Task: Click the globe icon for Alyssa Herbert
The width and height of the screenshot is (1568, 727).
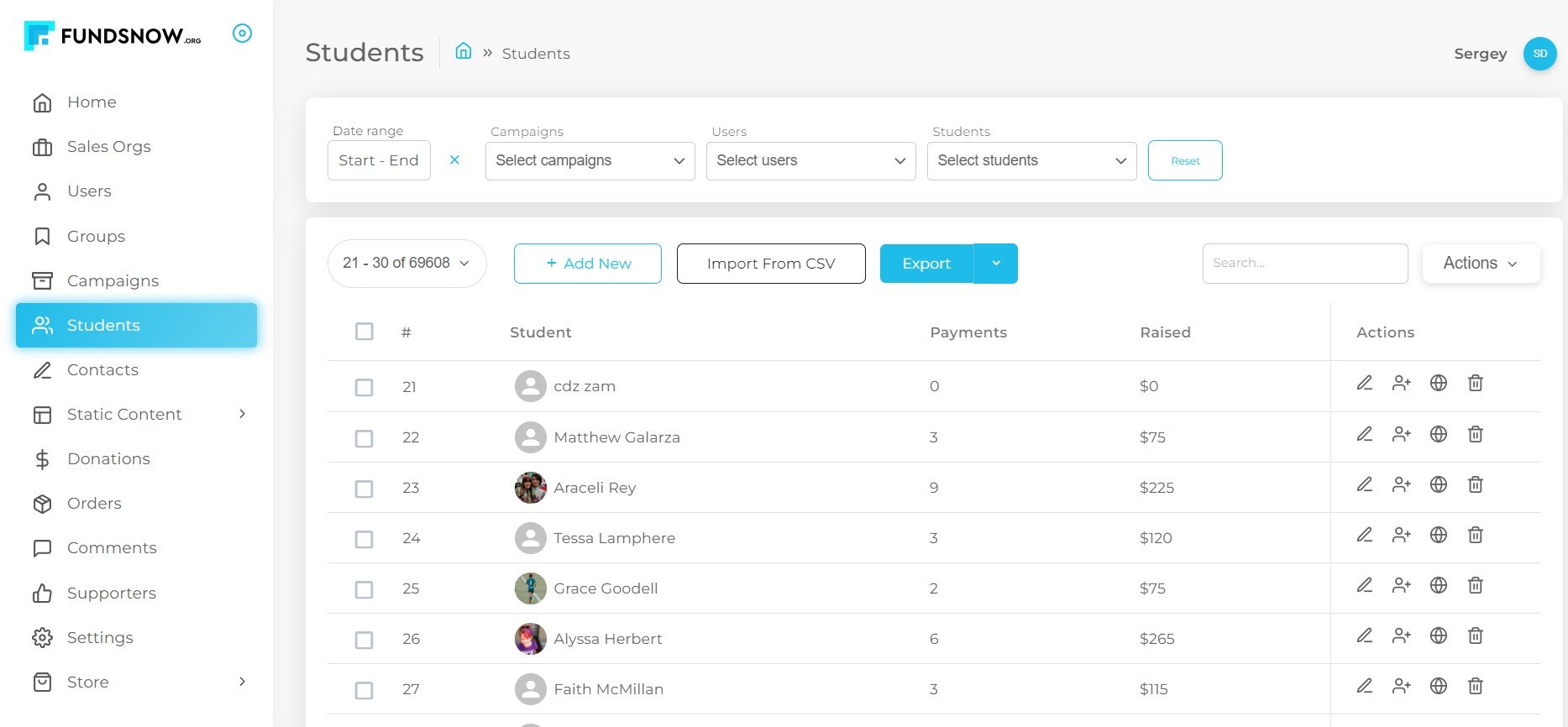Action: [x=1439, y=635]
